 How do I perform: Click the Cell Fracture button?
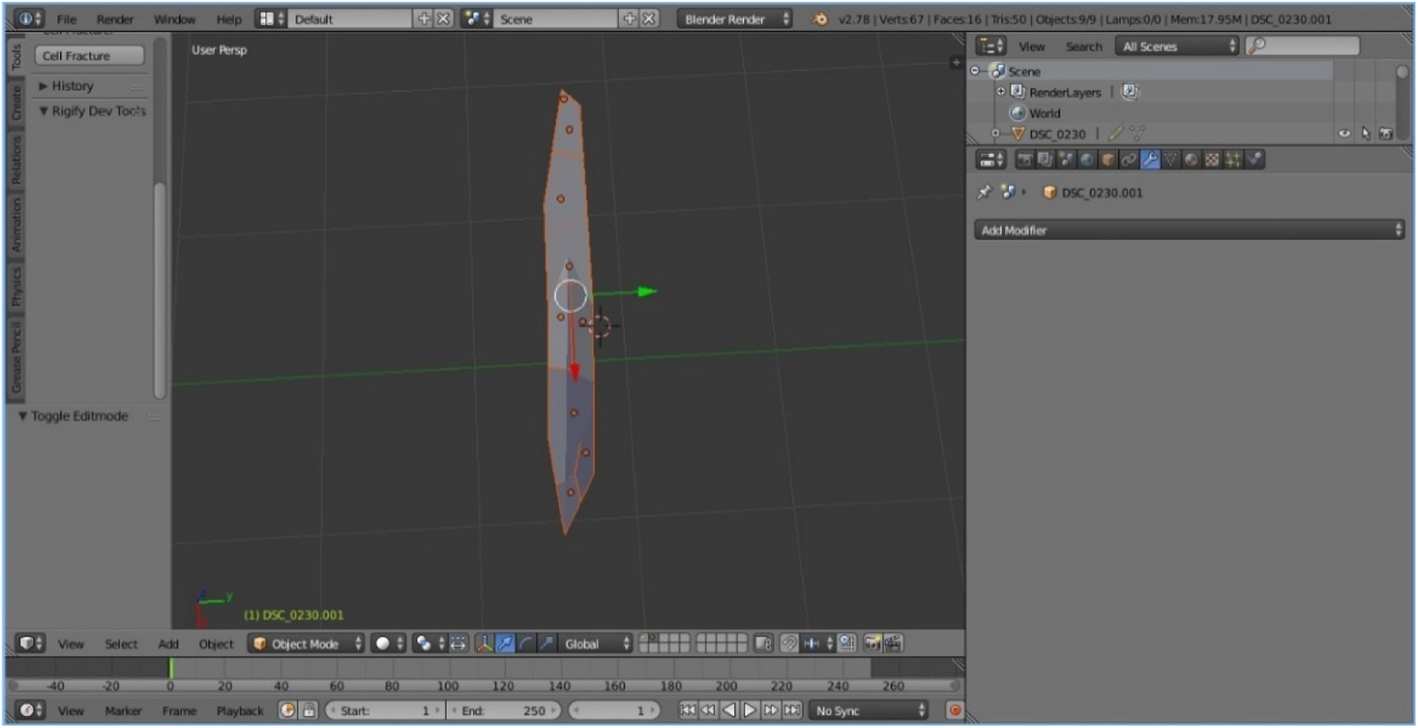click(90, 56)
